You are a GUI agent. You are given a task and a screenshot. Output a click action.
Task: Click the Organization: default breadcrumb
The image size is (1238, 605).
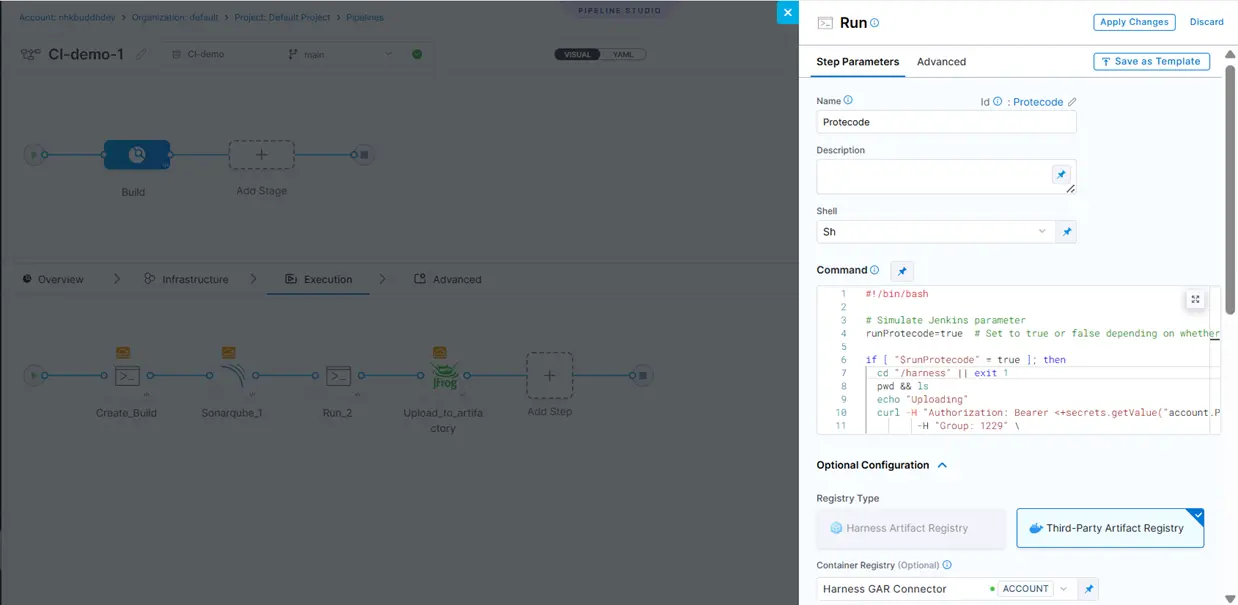pos(175,18)
